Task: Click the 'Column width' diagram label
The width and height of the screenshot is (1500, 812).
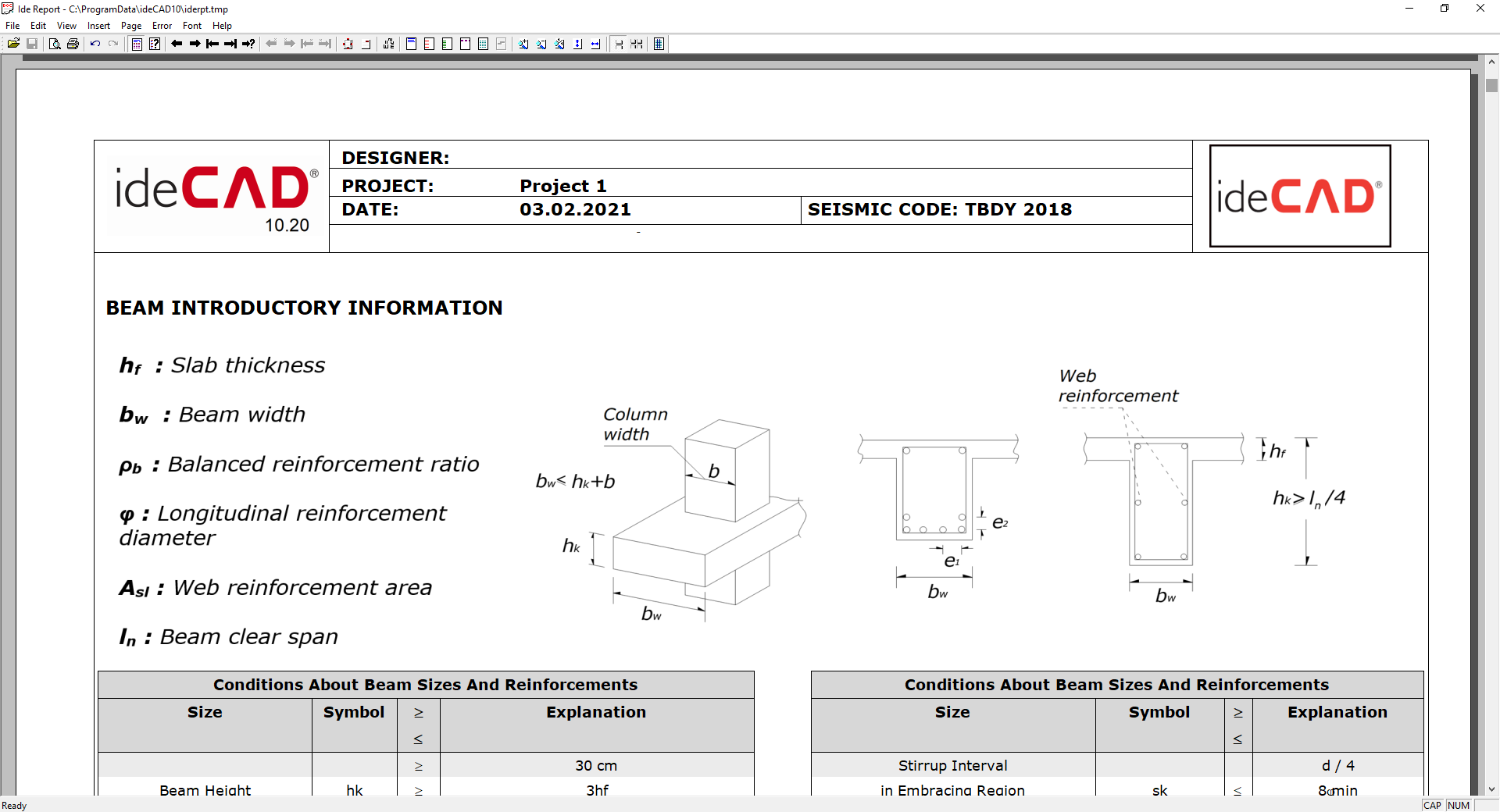Action: [x=635, y=424]
